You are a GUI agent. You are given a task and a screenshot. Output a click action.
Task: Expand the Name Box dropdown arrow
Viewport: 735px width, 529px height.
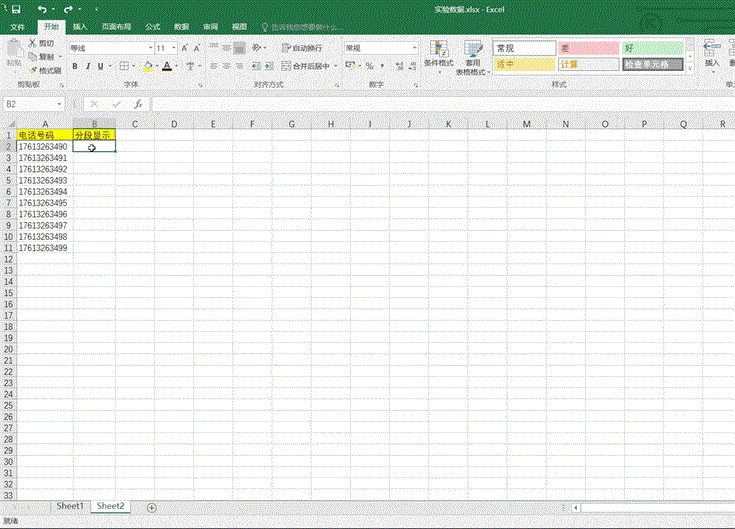(x=61, y=104)
